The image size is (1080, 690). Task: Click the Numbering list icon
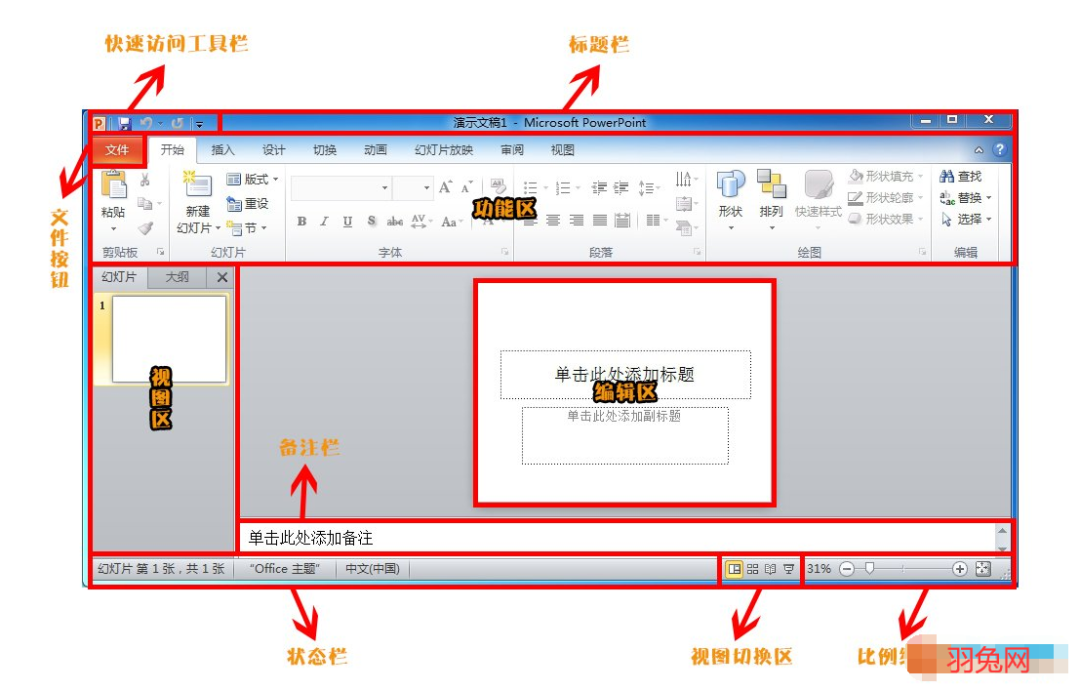tap(563, 187)
